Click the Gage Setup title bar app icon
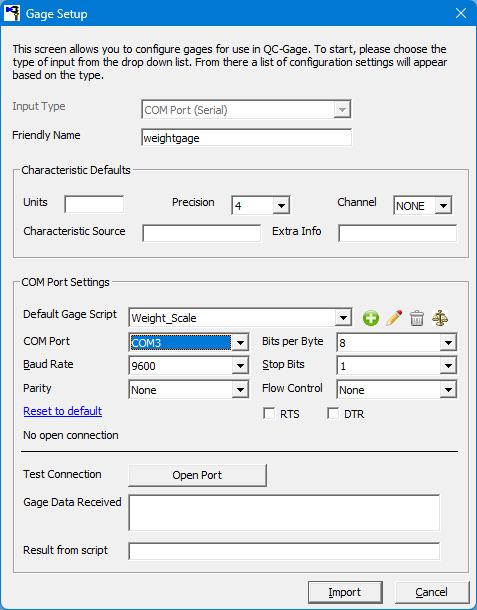Image resolution: width=477 pixels, height=610 pixels. pyautogui.click(x=12, y=13)
